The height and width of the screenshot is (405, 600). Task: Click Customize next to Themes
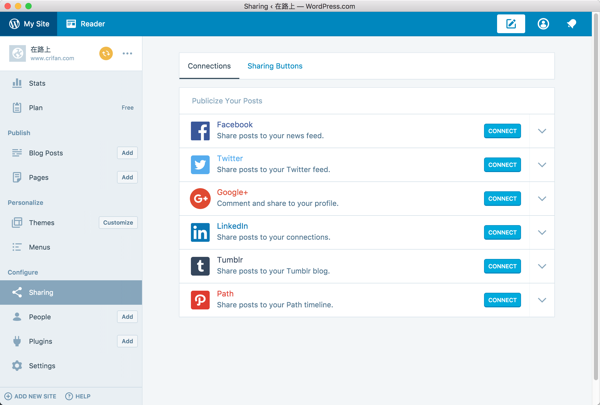(x=118, y=222)
